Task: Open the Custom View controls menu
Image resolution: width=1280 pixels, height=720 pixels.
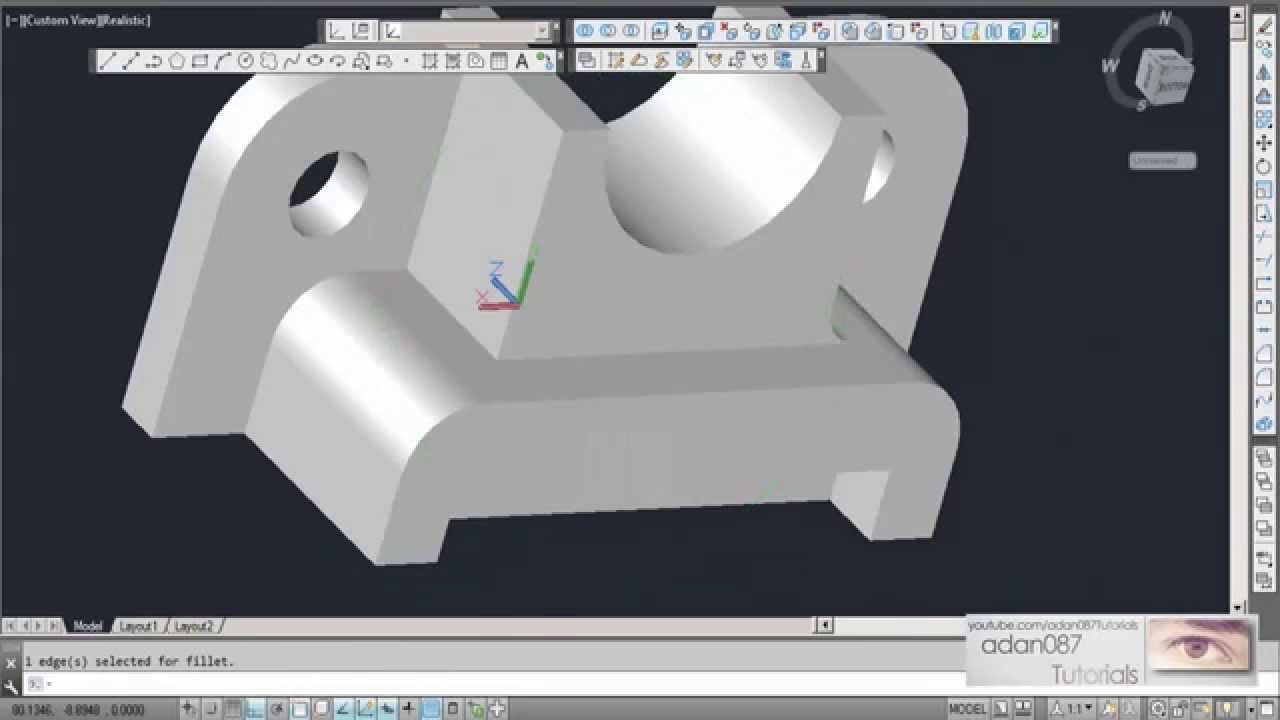Action: [x=60, y=20]
